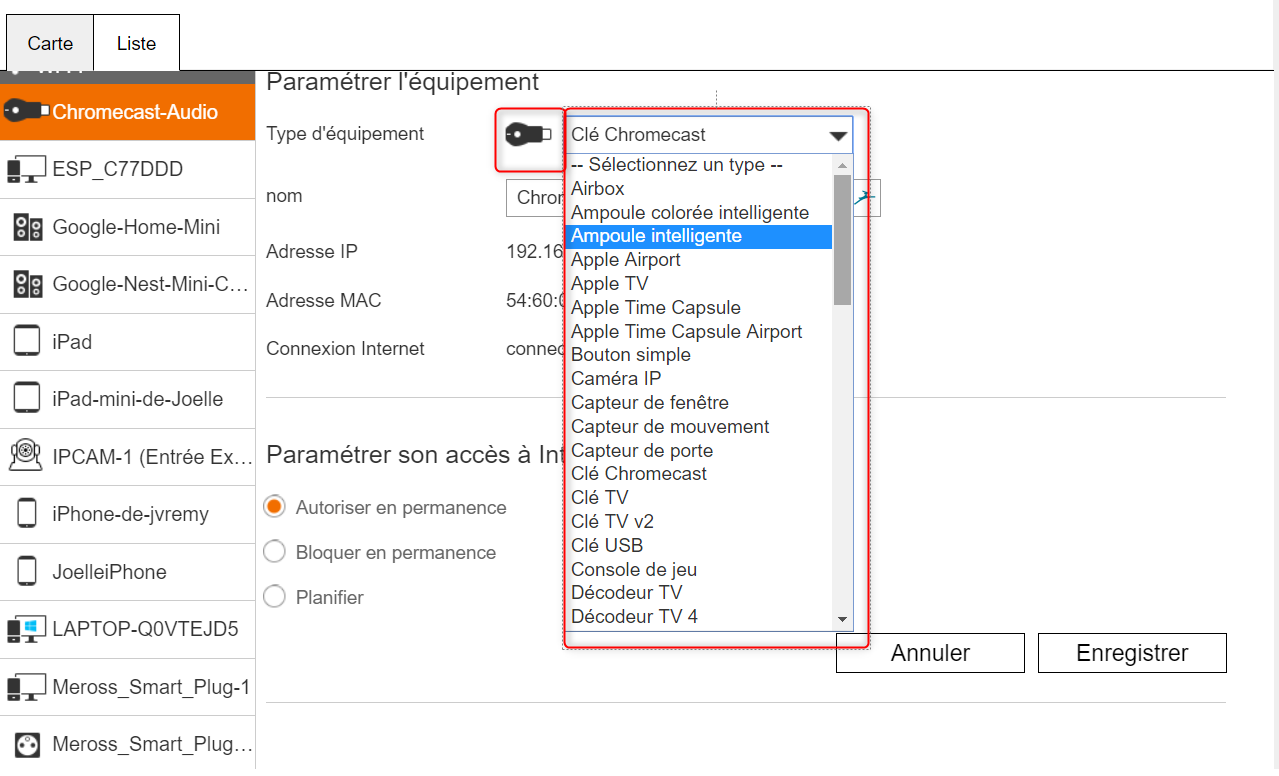Click the Enregistrer button
1279x776 pixels.
(1132, 653)
